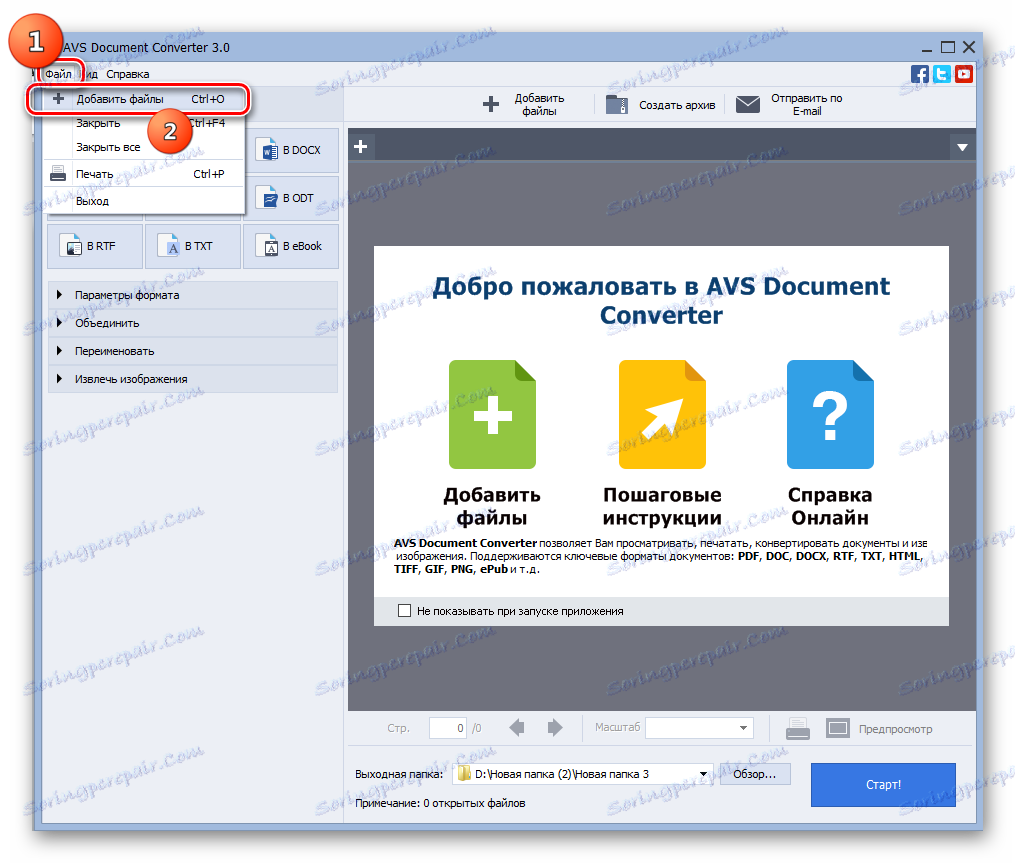Click Отправить по E-mail toolbar button
This screenshot has width=1015, height=863.
(x=790, y=104)
